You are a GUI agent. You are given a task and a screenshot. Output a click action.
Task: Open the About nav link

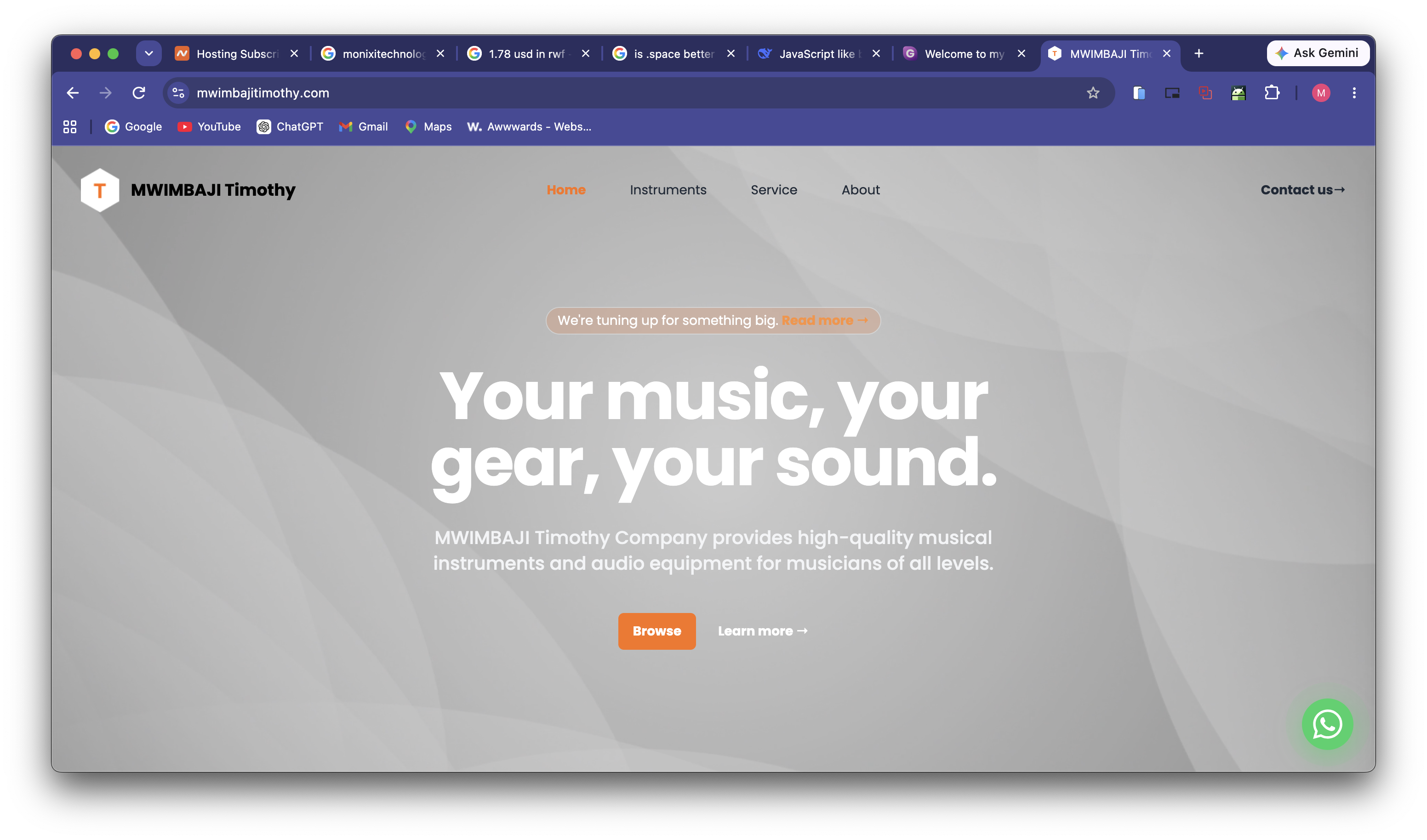coord(860,190)
